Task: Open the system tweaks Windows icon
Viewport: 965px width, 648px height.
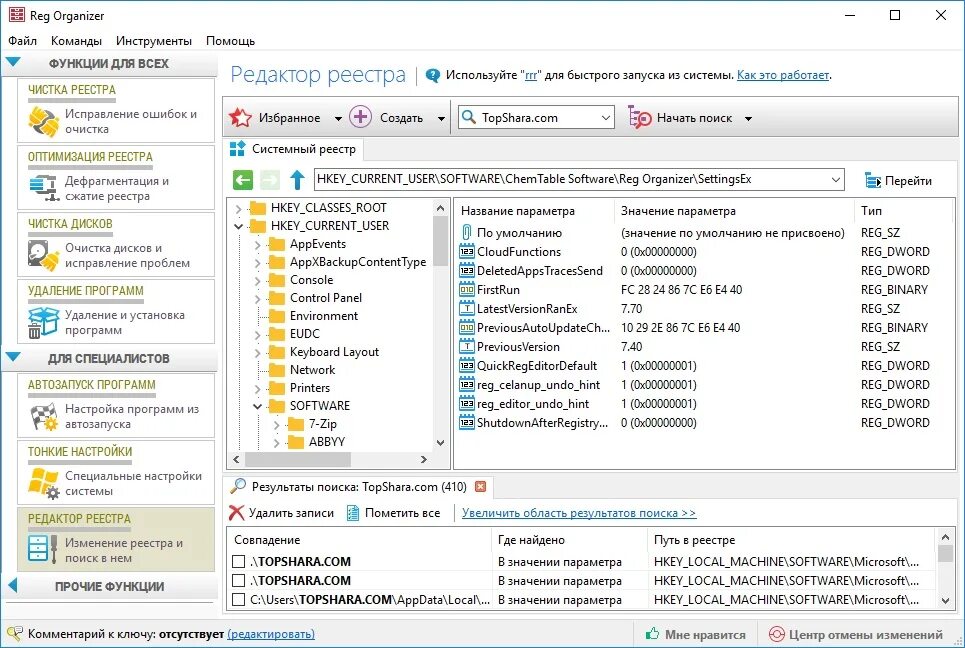Action: click(x=43, y=483)
